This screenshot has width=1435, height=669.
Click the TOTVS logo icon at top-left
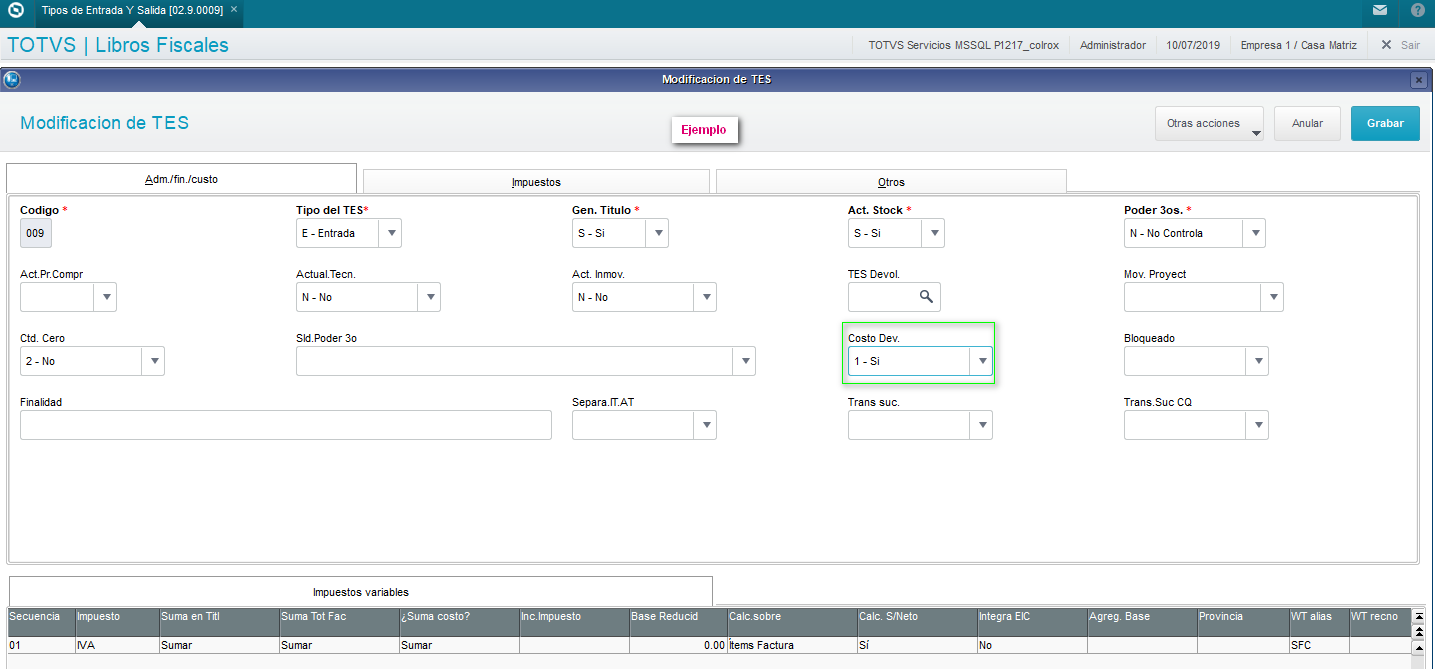tap(15, 10)
